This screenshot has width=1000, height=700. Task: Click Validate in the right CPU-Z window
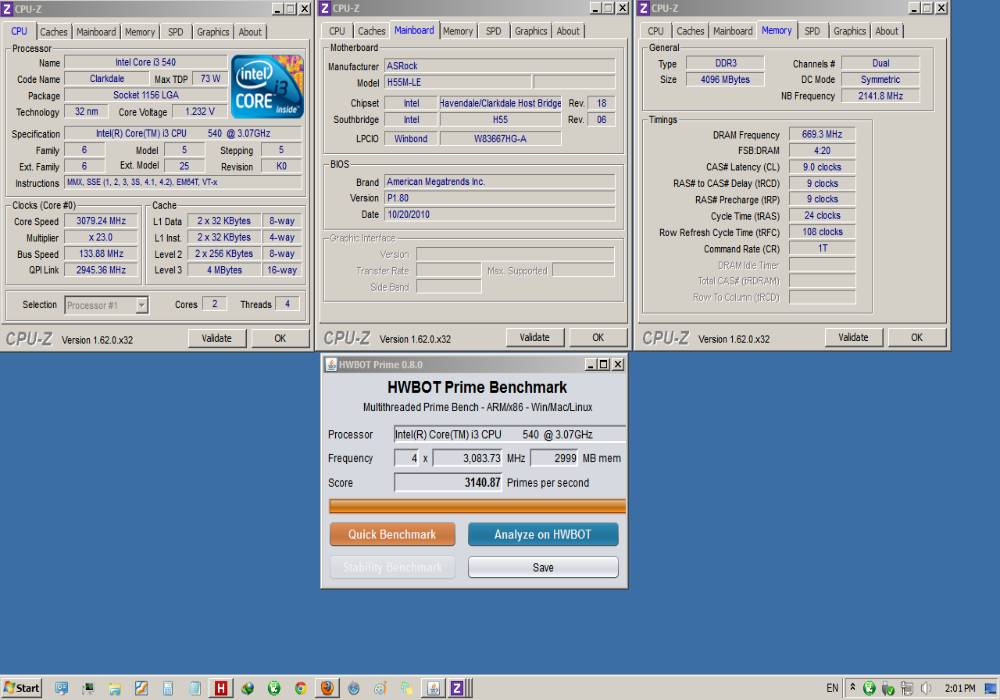pos(853,338)
